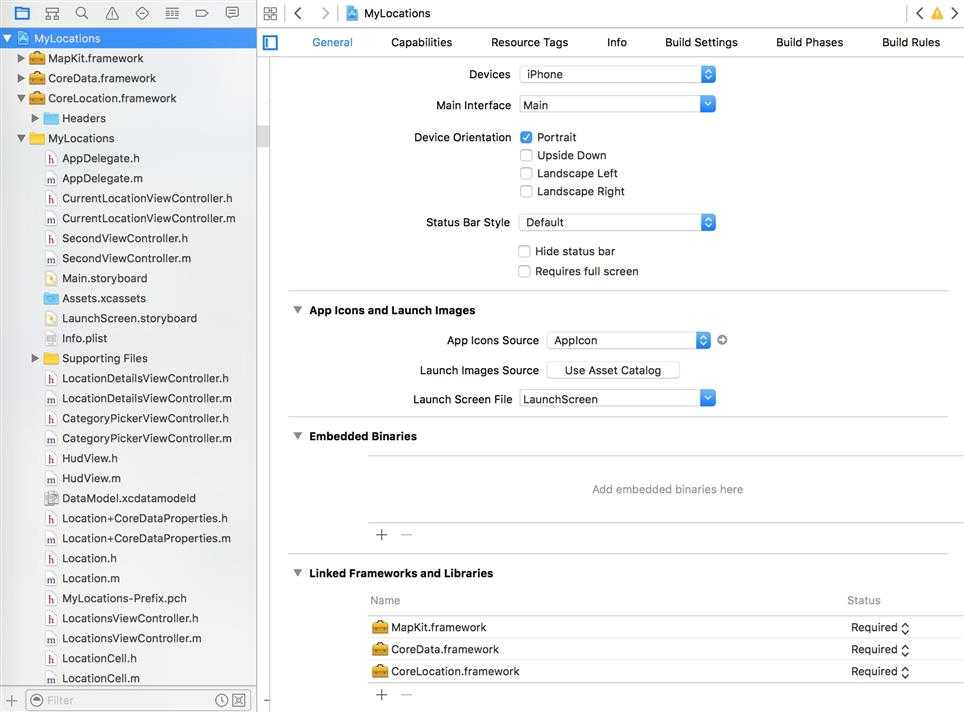
Task: Switch to the Build Rules tab
Action: 911,42
